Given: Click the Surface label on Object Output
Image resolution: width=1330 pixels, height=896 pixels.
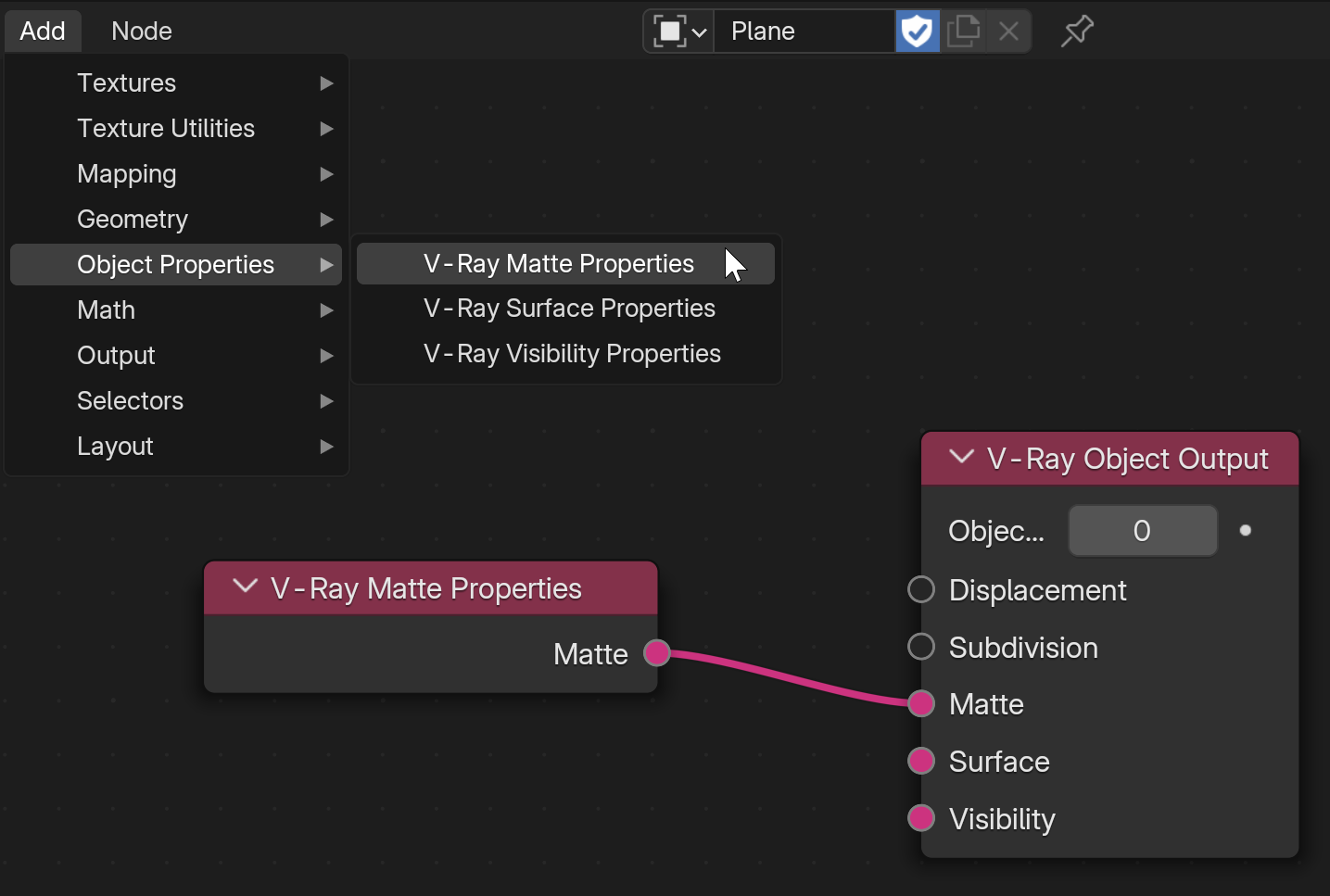Looking at the screenshot, I should tap(999, 762).
